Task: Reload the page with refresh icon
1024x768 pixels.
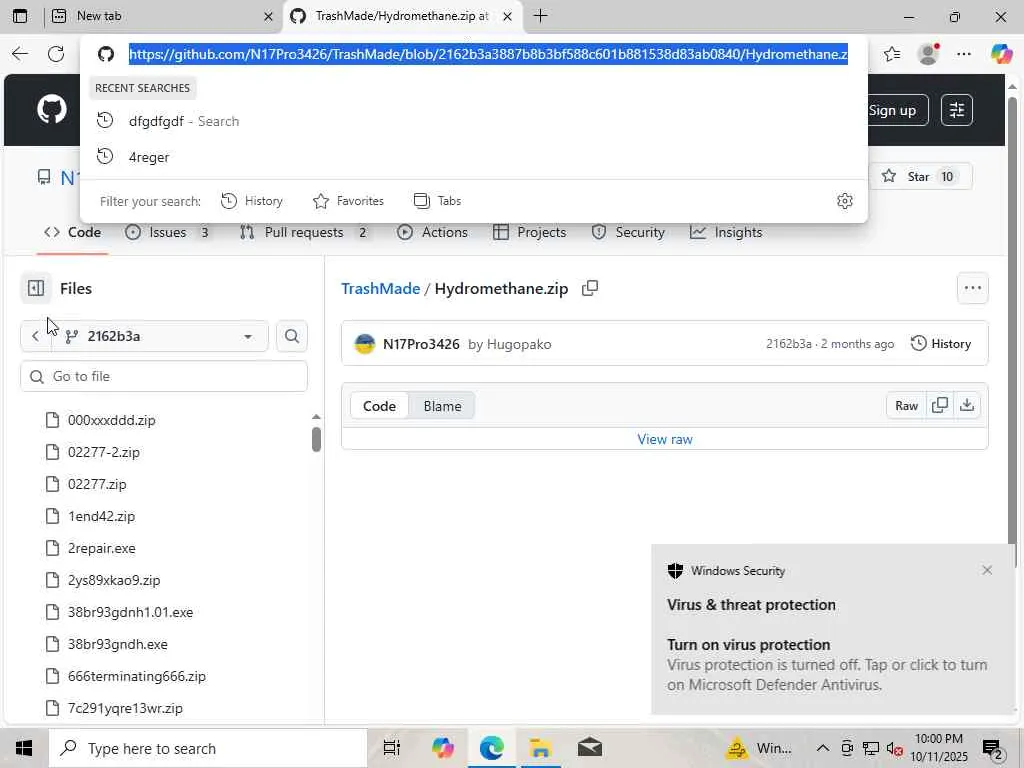Action: (x=56, y=54)
